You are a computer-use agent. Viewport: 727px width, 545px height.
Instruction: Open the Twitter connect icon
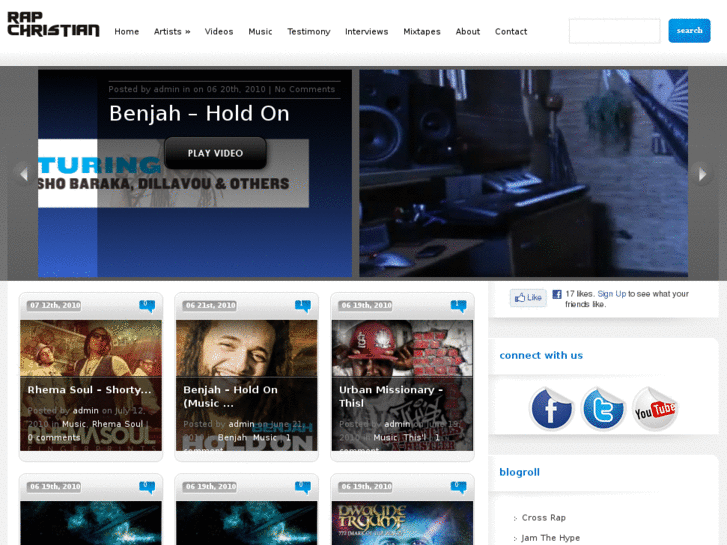coord(603,409)
